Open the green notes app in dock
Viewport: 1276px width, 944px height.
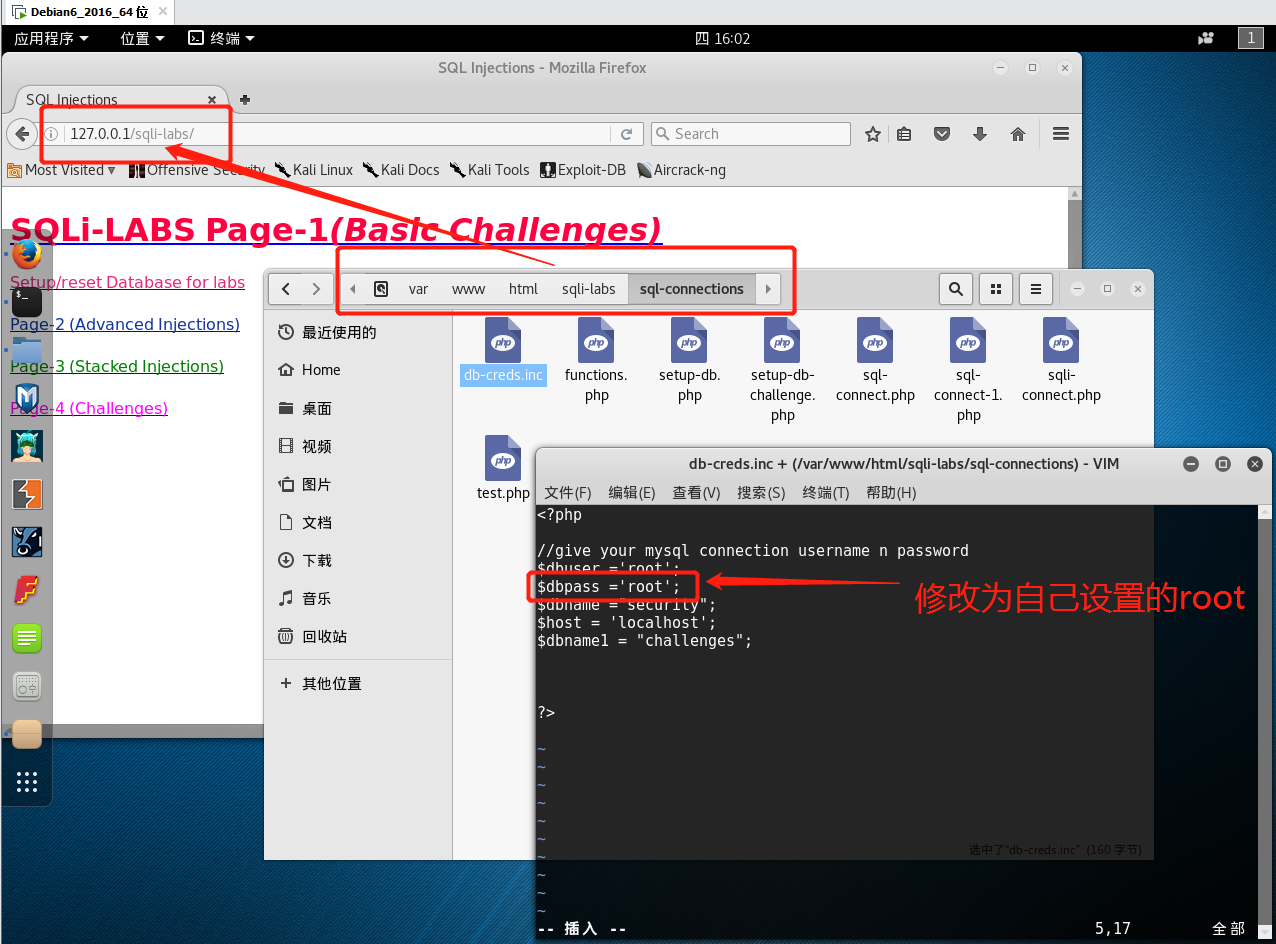[x=27, y=637]
